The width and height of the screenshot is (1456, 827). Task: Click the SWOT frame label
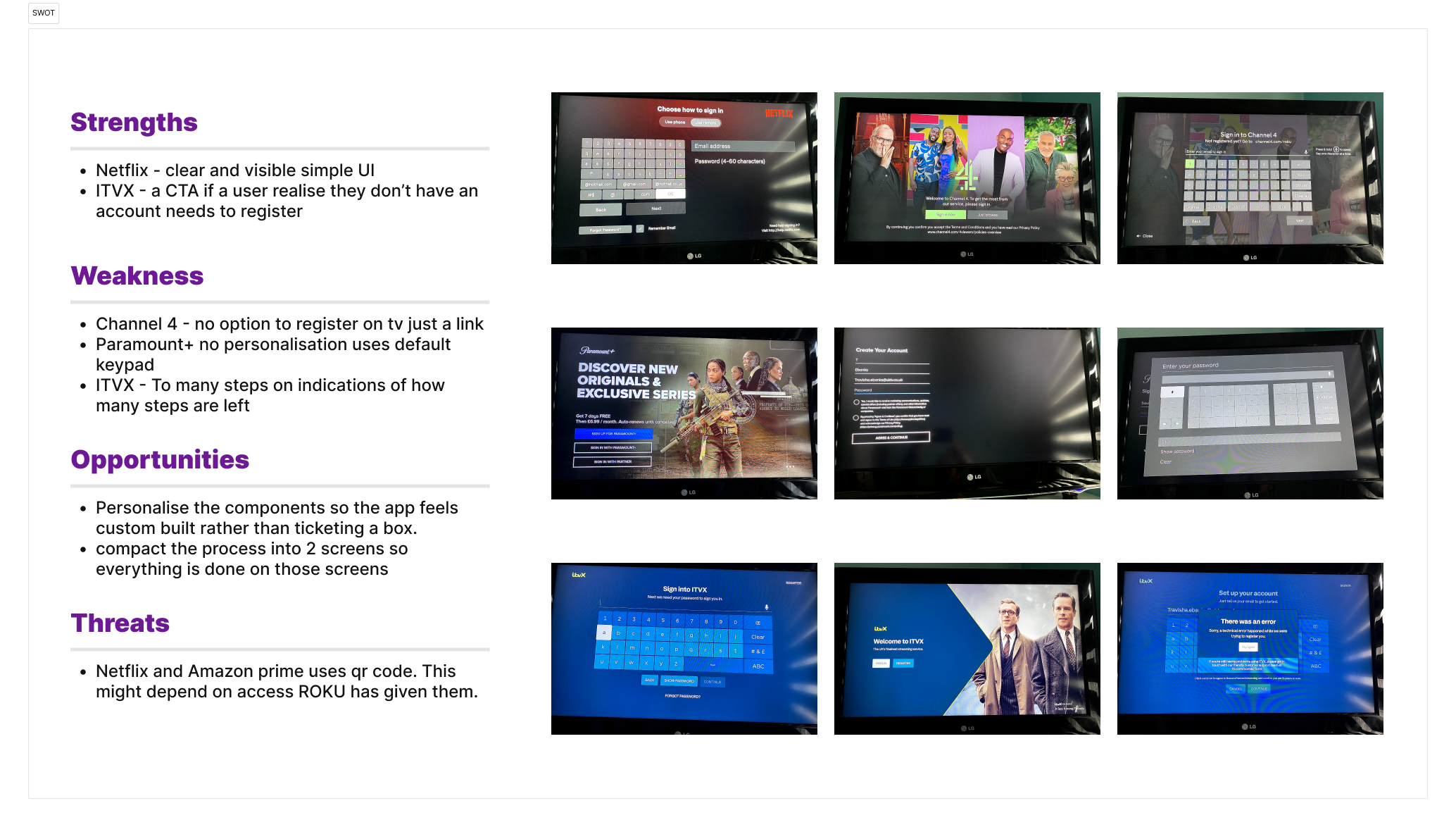(x=43, y=13)
